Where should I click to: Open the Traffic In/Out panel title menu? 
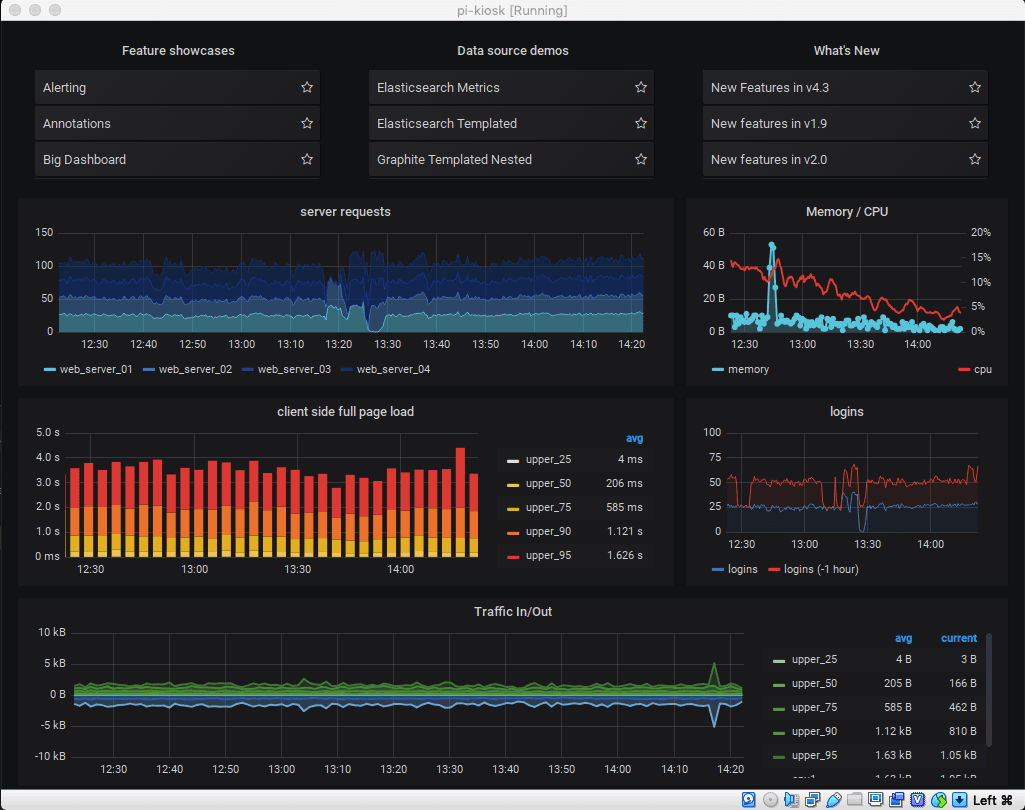point(512,611)
